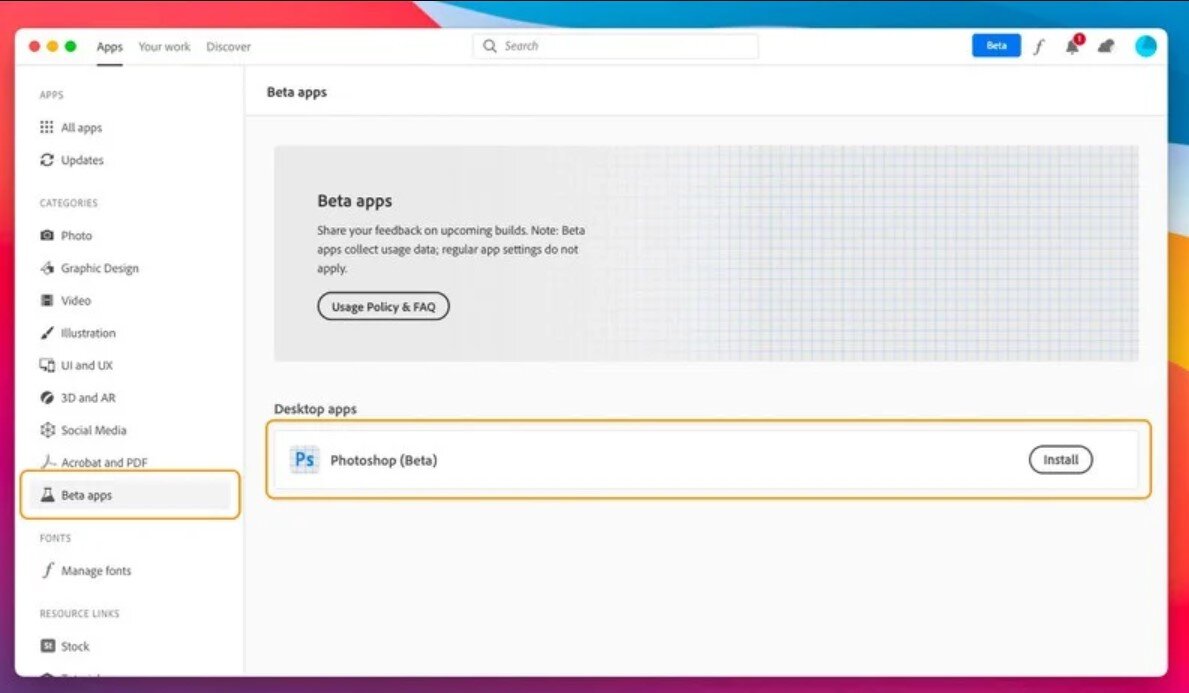Open the fonts f icon in top bar

tap(1039, 46)
